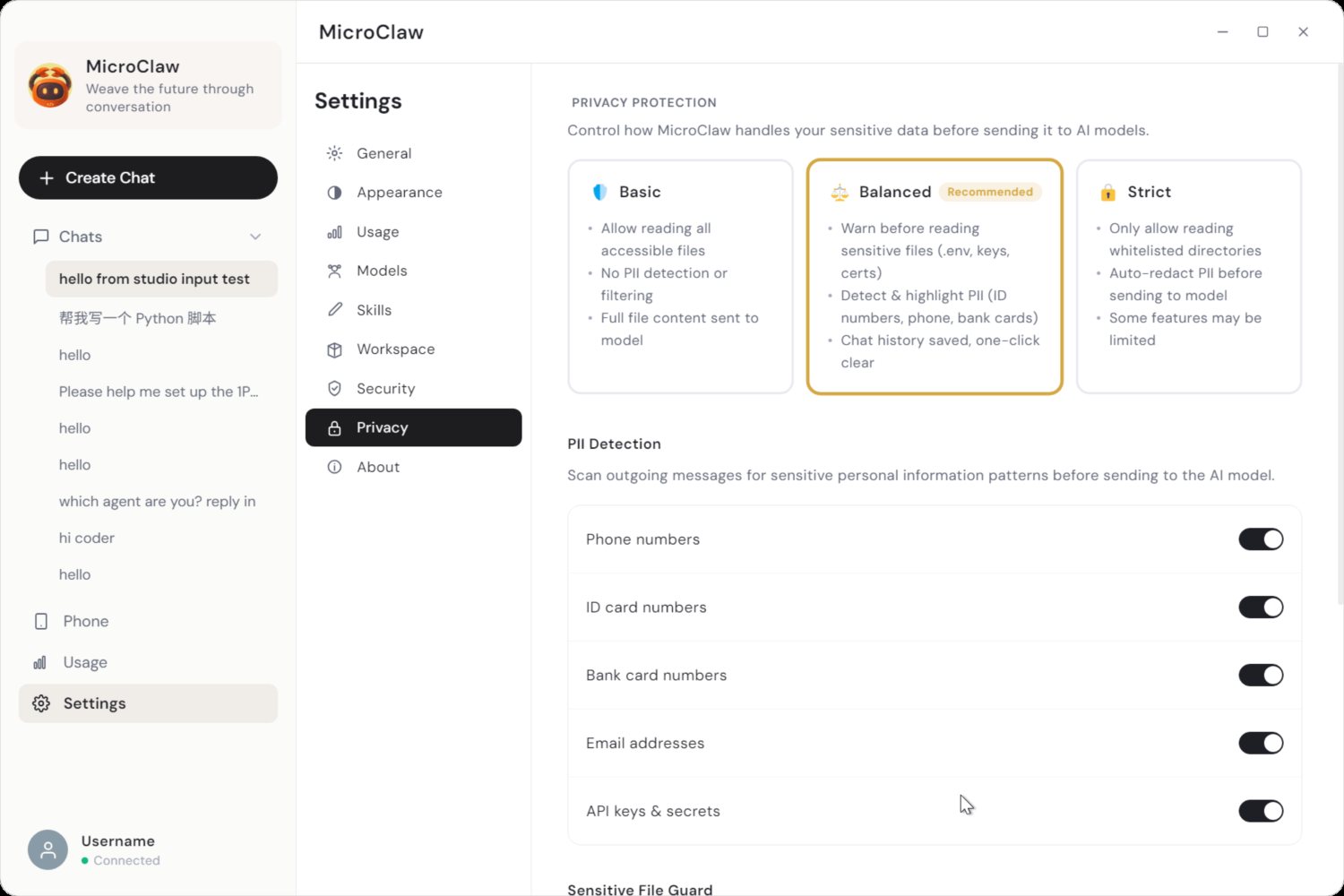
Task: Click the Phone icon in left sidebar
Action: 40,621
